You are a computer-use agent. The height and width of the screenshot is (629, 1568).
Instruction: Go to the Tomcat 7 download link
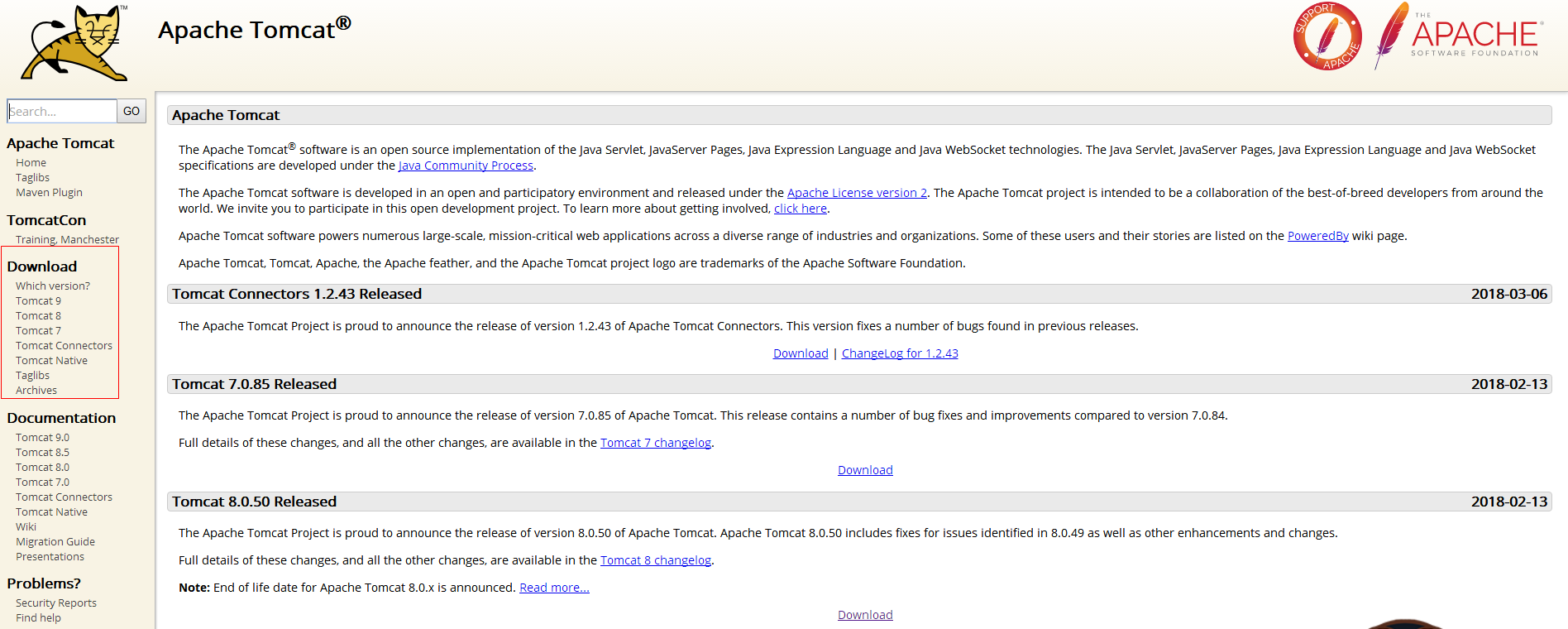tap(38, 331)
